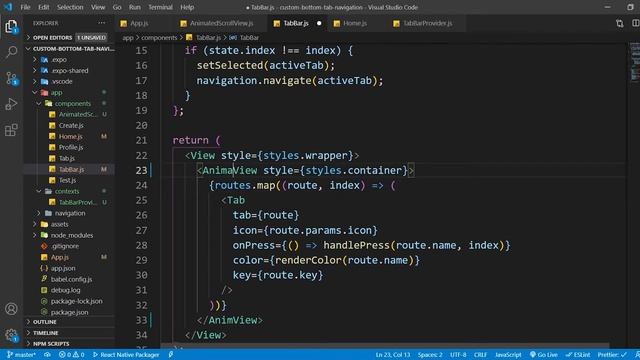Open the Explorer view in activity bar
Image resolution: width=640 pixels, height=360 pixels.
[x=11, y=27]
